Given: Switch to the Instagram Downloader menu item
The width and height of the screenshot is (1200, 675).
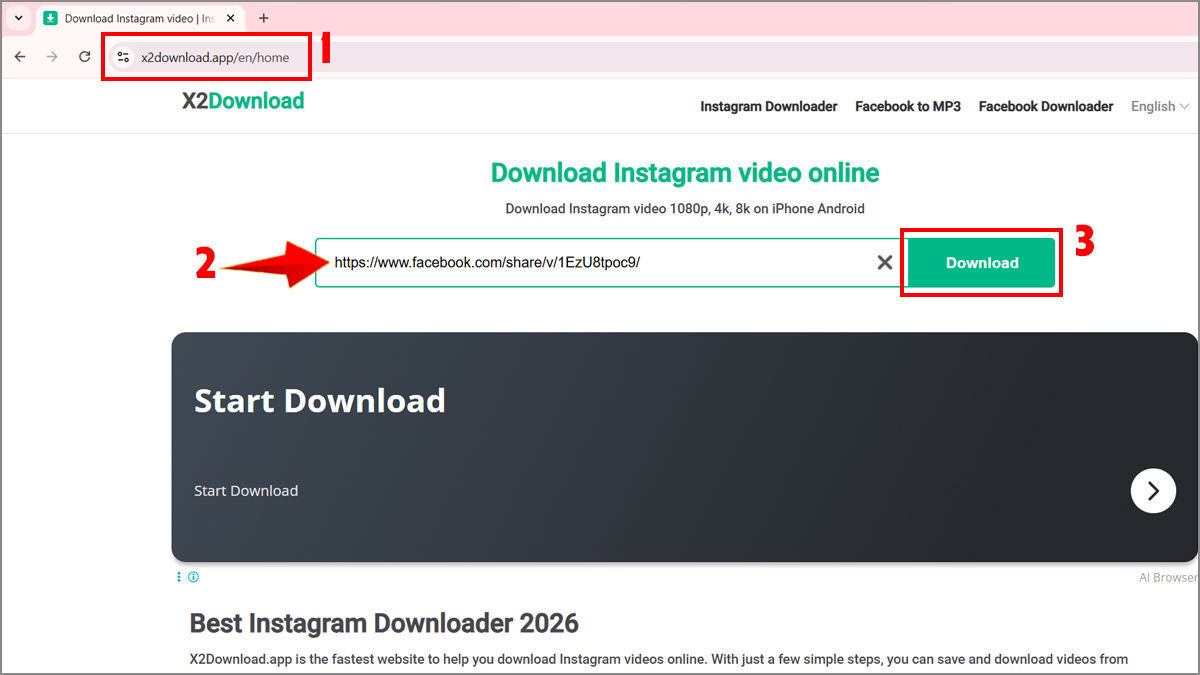Looking at the screenshot, I should coord(768,106).
